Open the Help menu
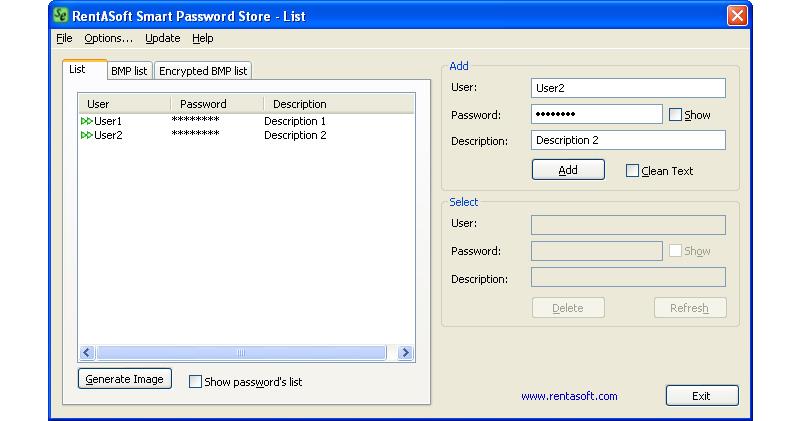The width and height of the screenshot is (800, 421). [203, 38]
